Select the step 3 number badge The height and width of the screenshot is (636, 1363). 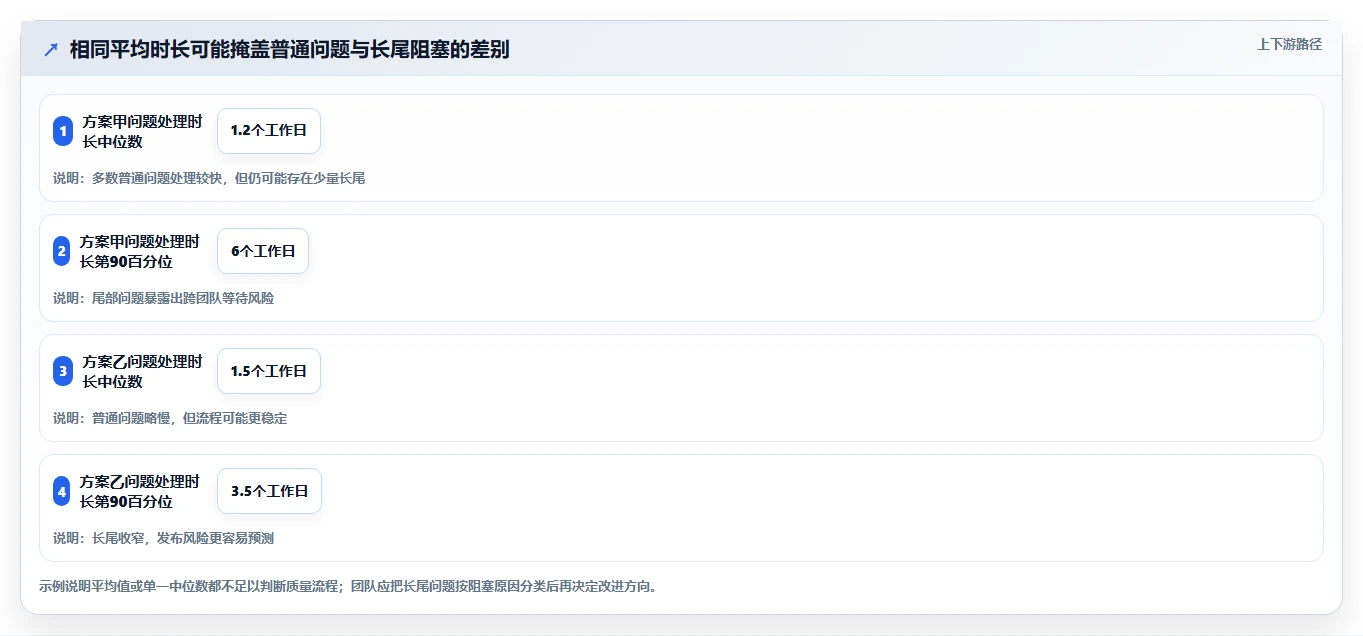tap(63, 371)
